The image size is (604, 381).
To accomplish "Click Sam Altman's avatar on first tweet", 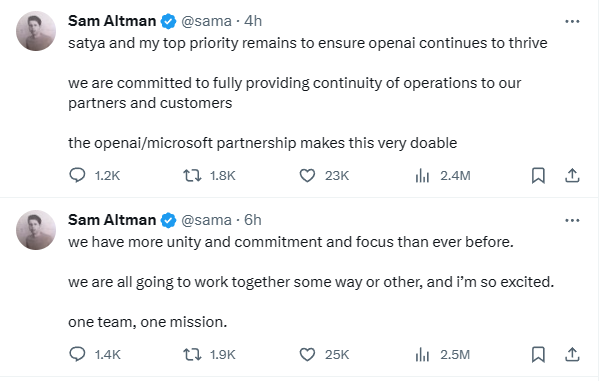I will tap(36, 31).
